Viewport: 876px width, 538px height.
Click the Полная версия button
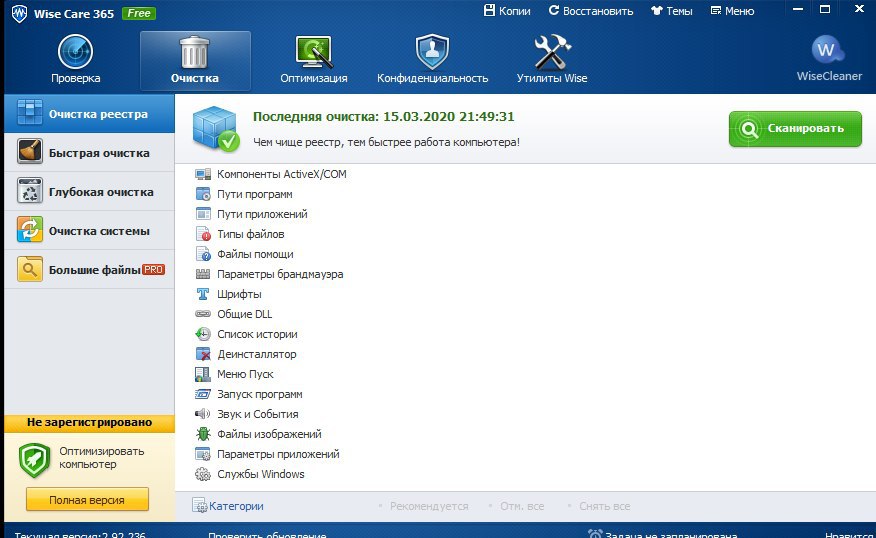(x=87, y=499)
